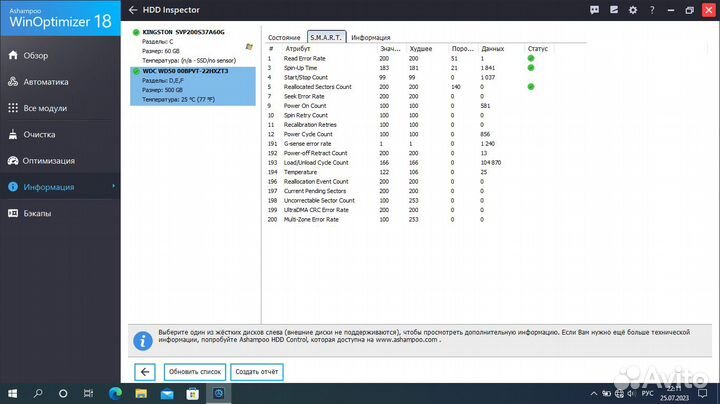The image size is (720, 404).
Task: Click green status dot for Read Error Rate
Action: (531, 58)
